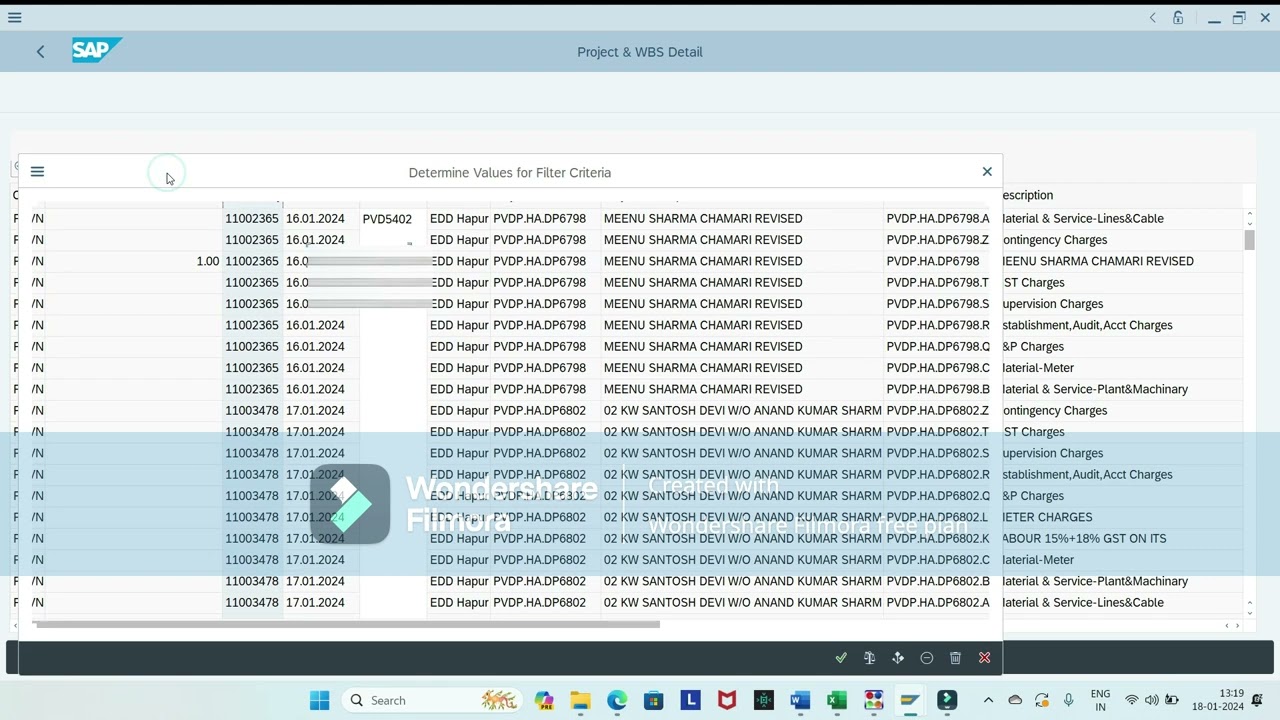
Task: Open the filter dialog hamburger menu
Action: tap(37, 172)
